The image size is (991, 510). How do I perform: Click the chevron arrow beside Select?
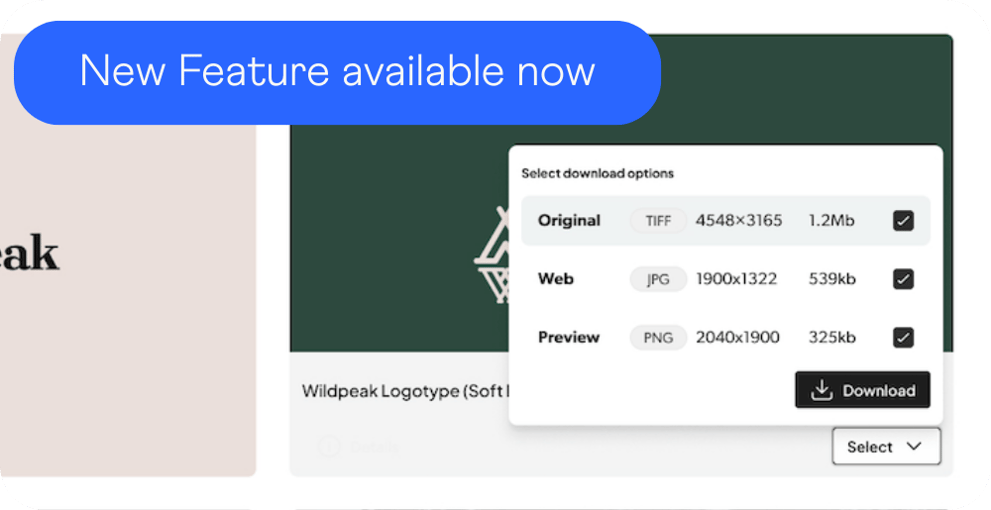[914, 447]
